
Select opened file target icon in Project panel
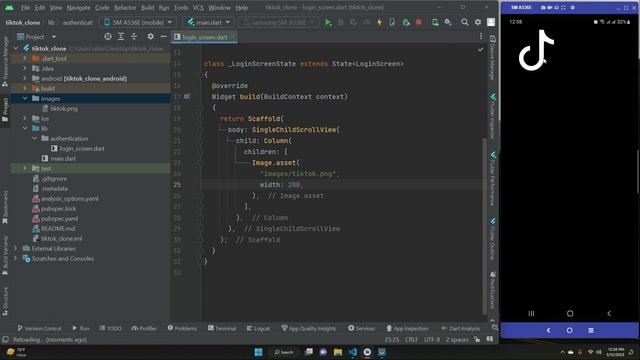coord(108,37)
